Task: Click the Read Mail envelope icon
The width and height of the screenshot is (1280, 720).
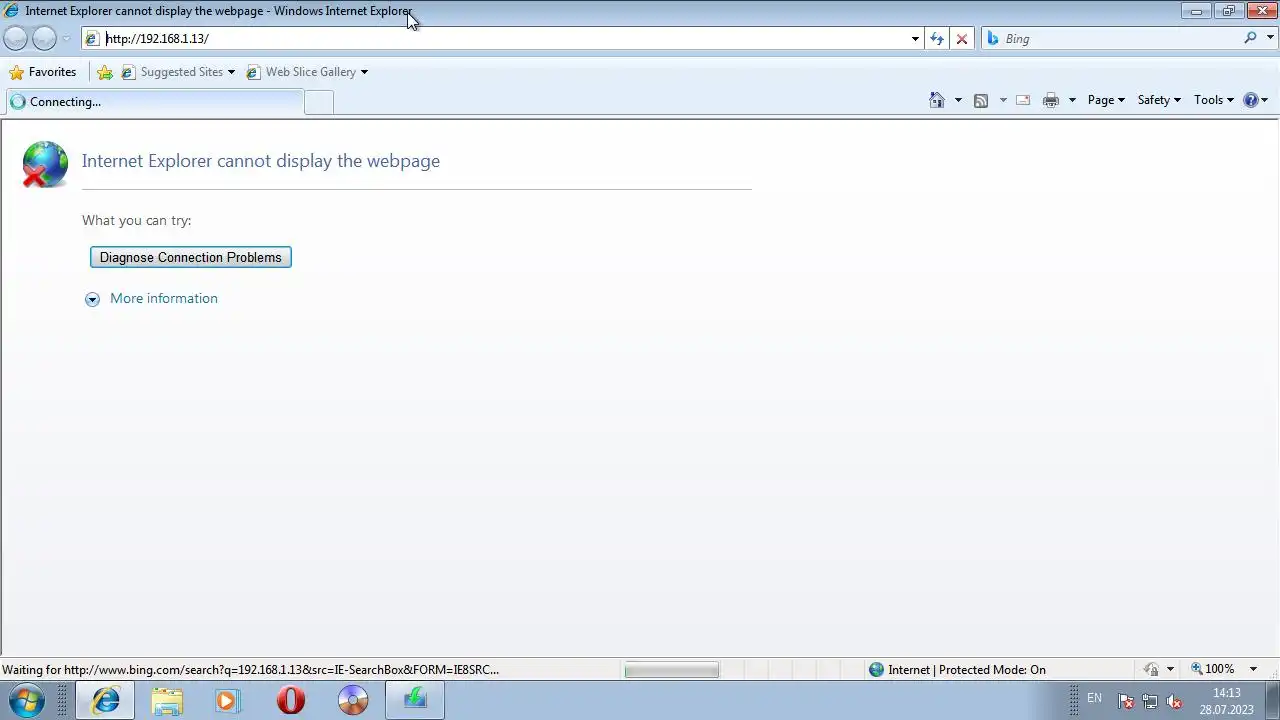Action: tap(1023, 100)
